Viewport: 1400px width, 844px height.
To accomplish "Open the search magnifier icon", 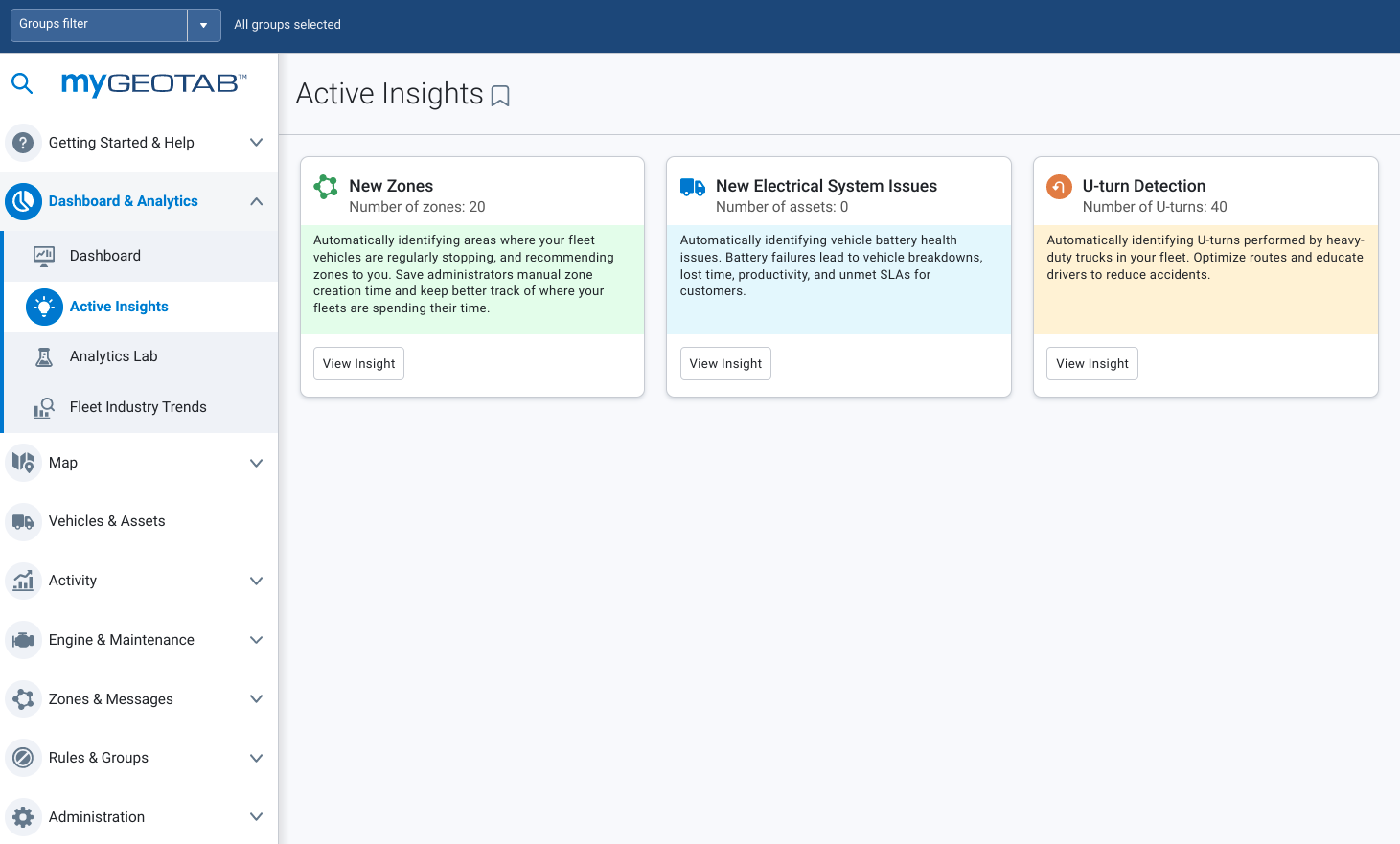I will 22,83.
